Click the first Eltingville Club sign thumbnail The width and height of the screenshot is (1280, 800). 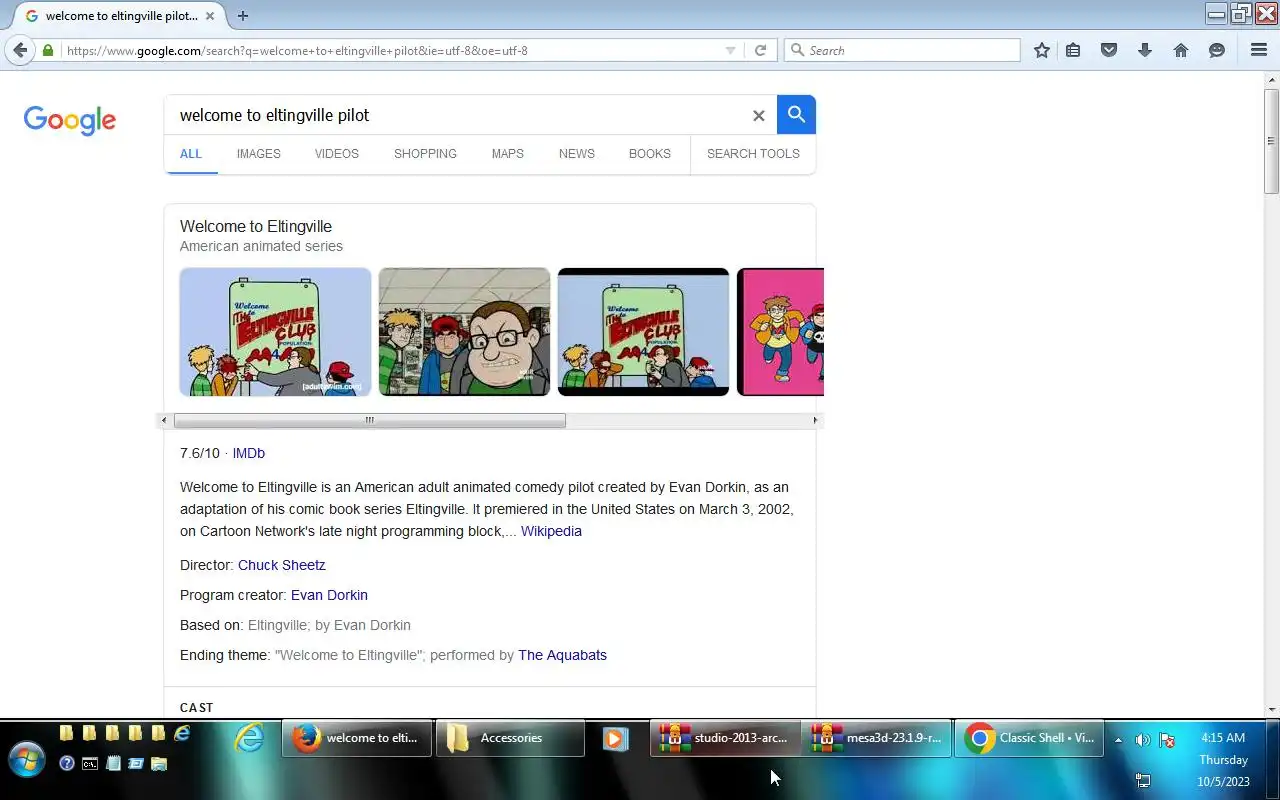coord(275,332)
